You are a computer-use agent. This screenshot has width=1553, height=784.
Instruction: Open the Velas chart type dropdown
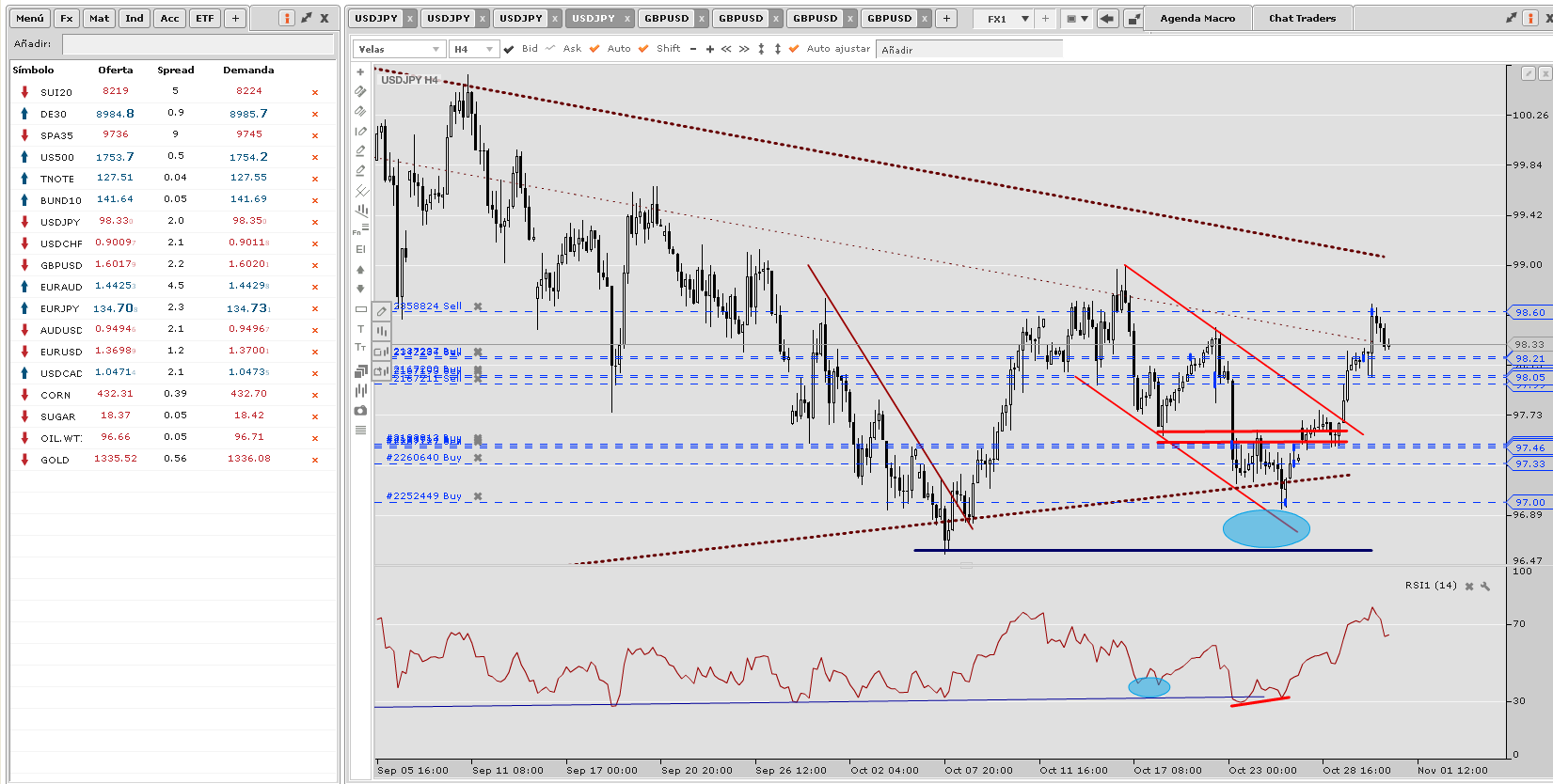[398, 49]
